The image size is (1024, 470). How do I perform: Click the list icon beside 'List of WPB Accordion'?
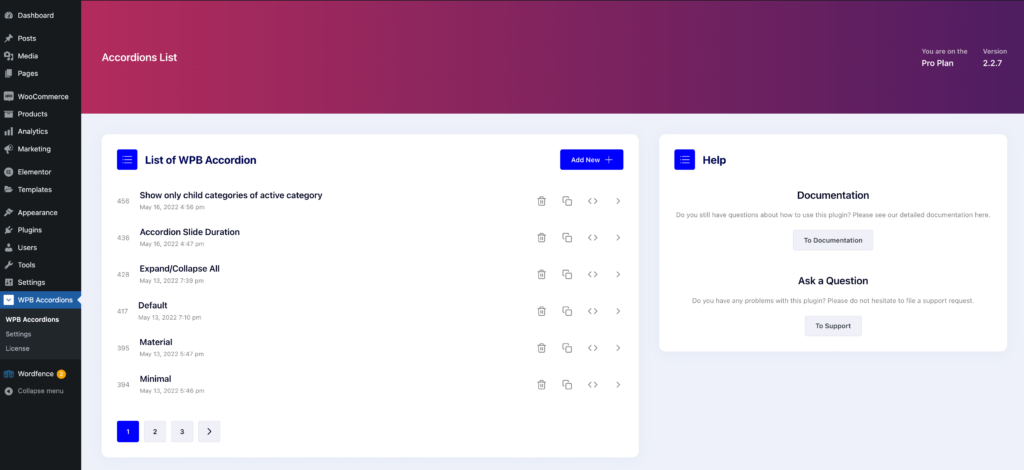point(127,159)
